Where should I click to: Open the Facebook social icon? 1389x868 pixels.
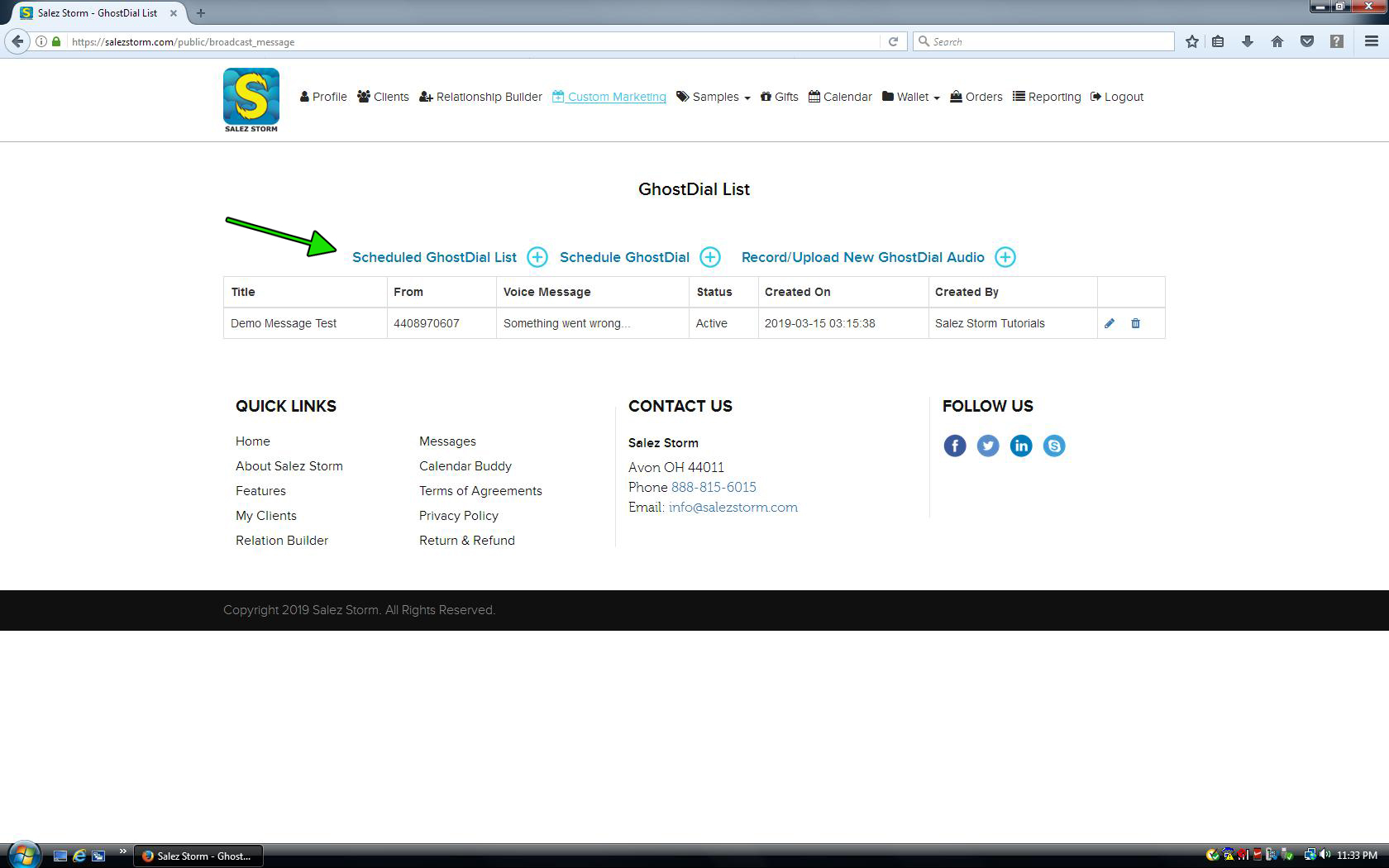tap(955, 446)
